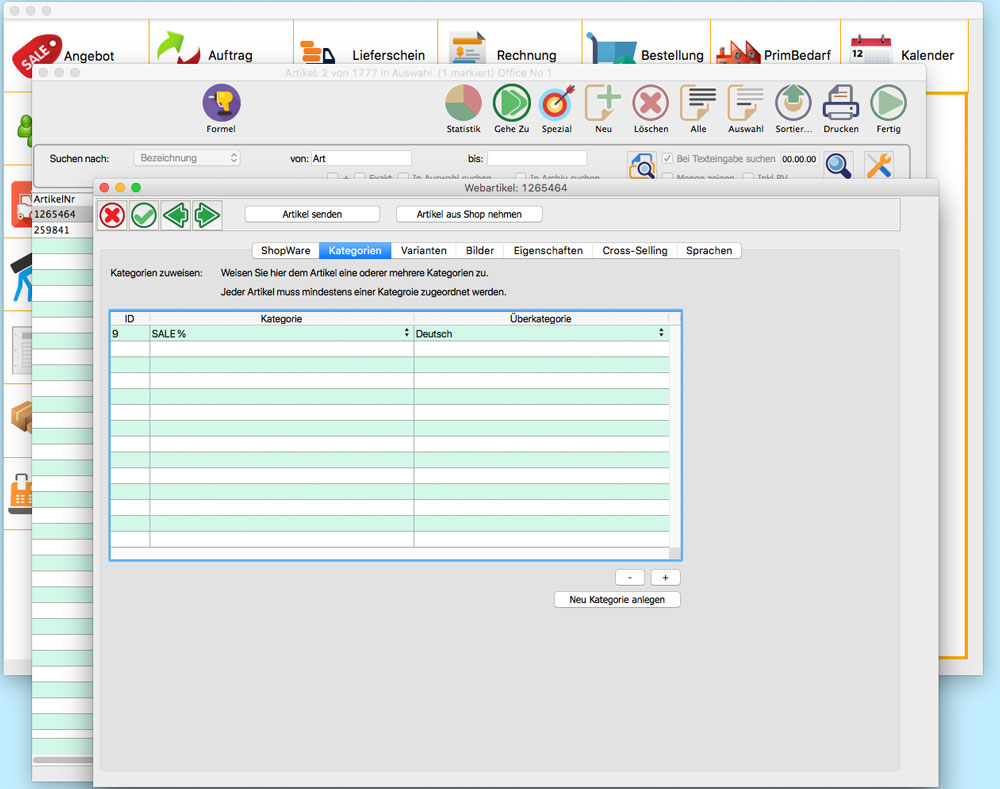
Task: Open the Überkategorie sort dropdown
Action: click(661, 333)
